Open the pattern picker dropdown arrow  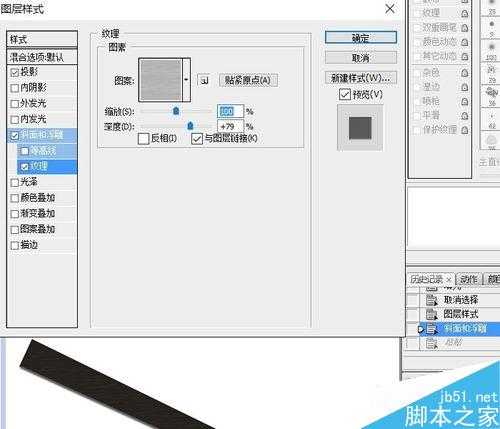(186, 80)
